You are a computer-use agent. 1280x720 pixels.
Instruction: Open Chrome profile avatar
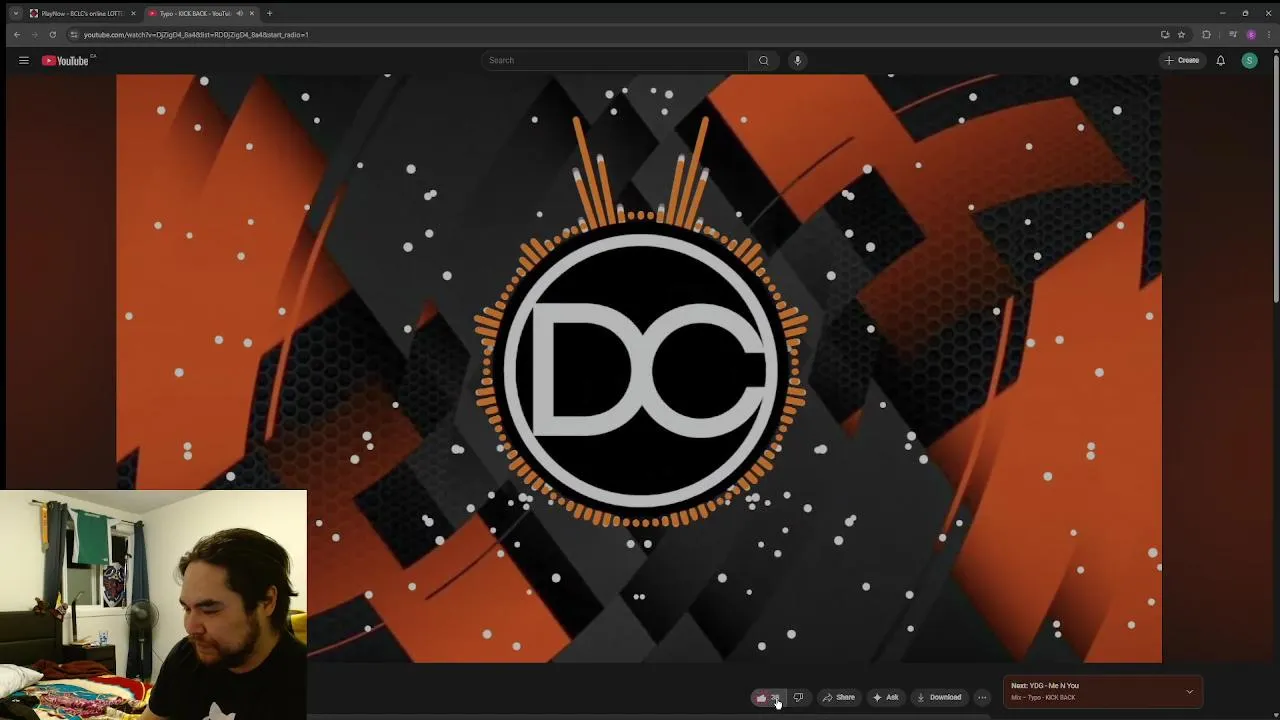1250,34
